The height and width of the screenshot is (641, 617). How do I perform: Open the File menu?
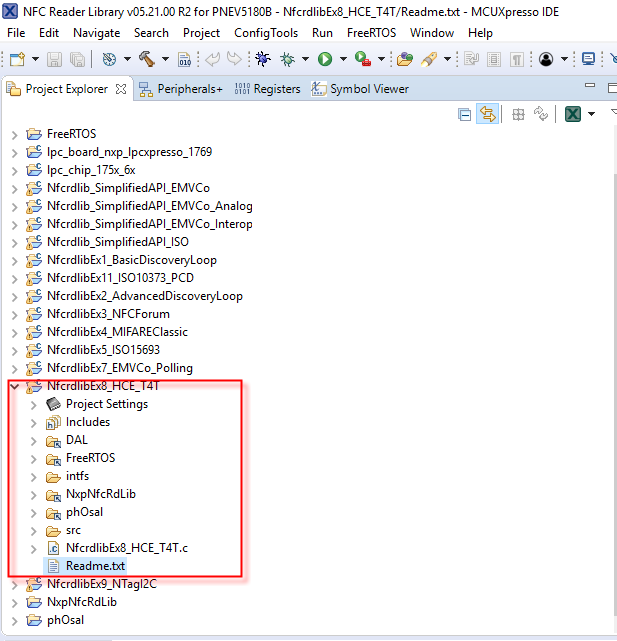click(16, 33)
